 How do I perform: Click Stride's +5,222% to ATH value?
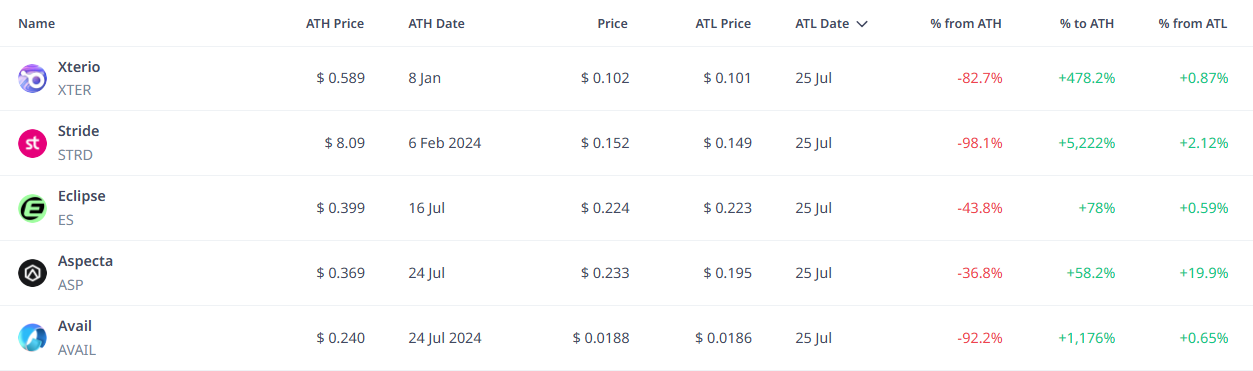click(x=1087, y=143)
